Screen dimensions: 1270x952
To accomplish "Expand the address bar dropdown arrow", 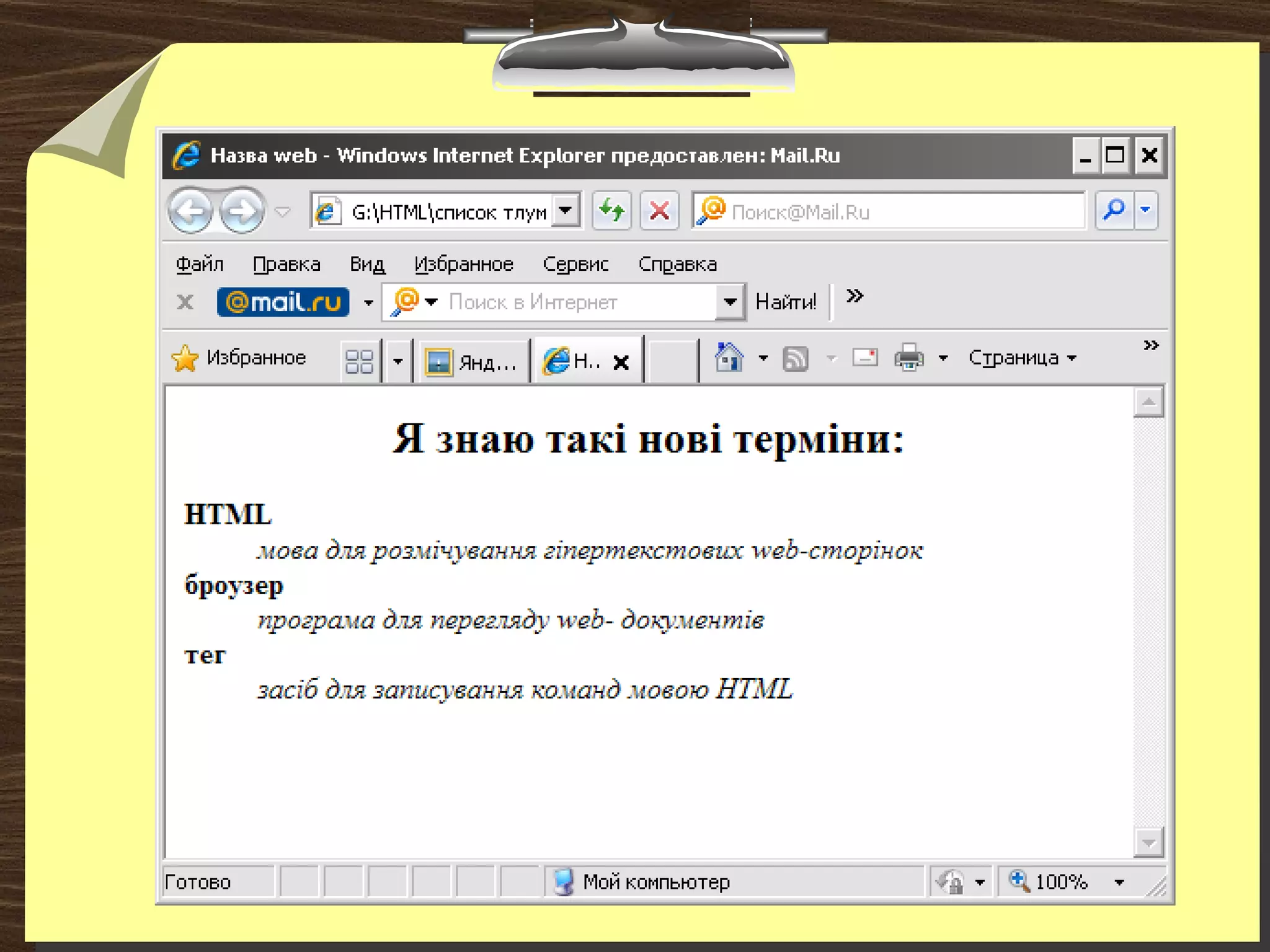I will point(566,211).
